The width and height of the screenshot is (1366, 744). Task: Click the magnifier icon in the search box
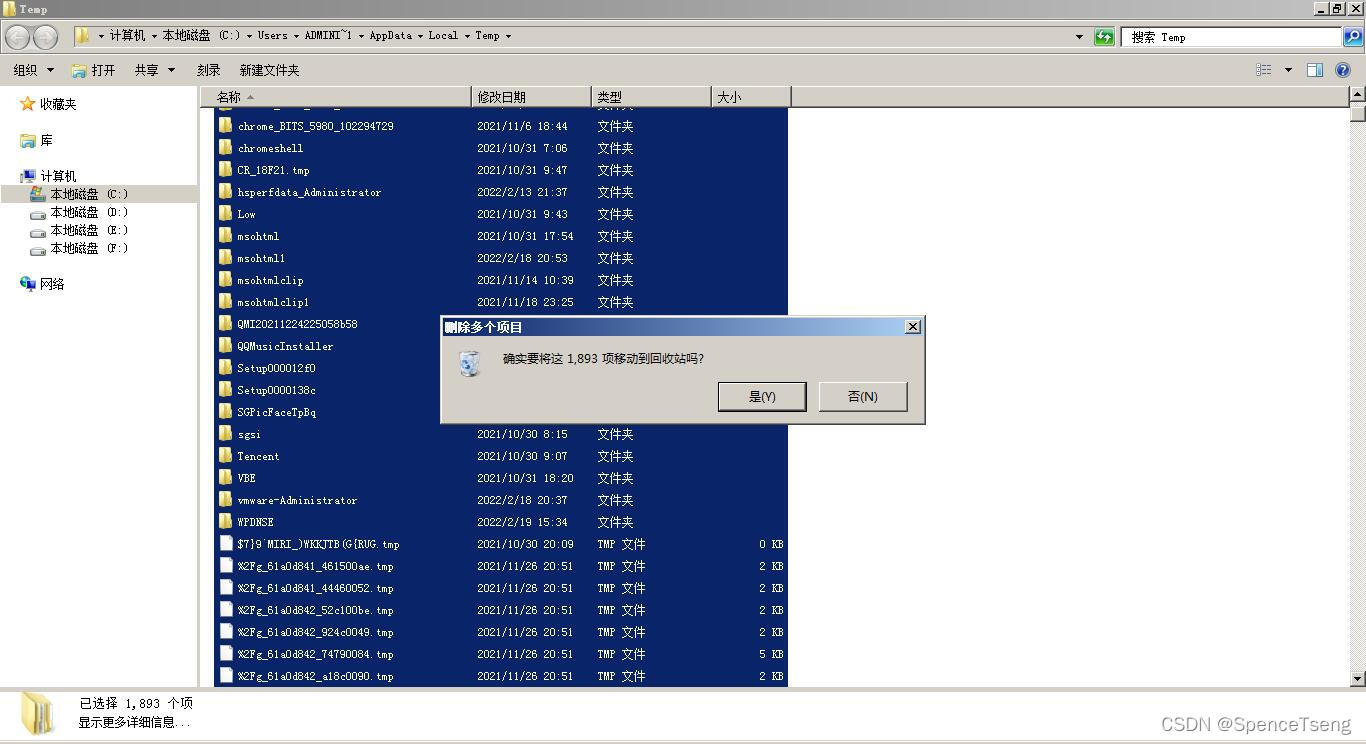click(x=1354, y=37)
